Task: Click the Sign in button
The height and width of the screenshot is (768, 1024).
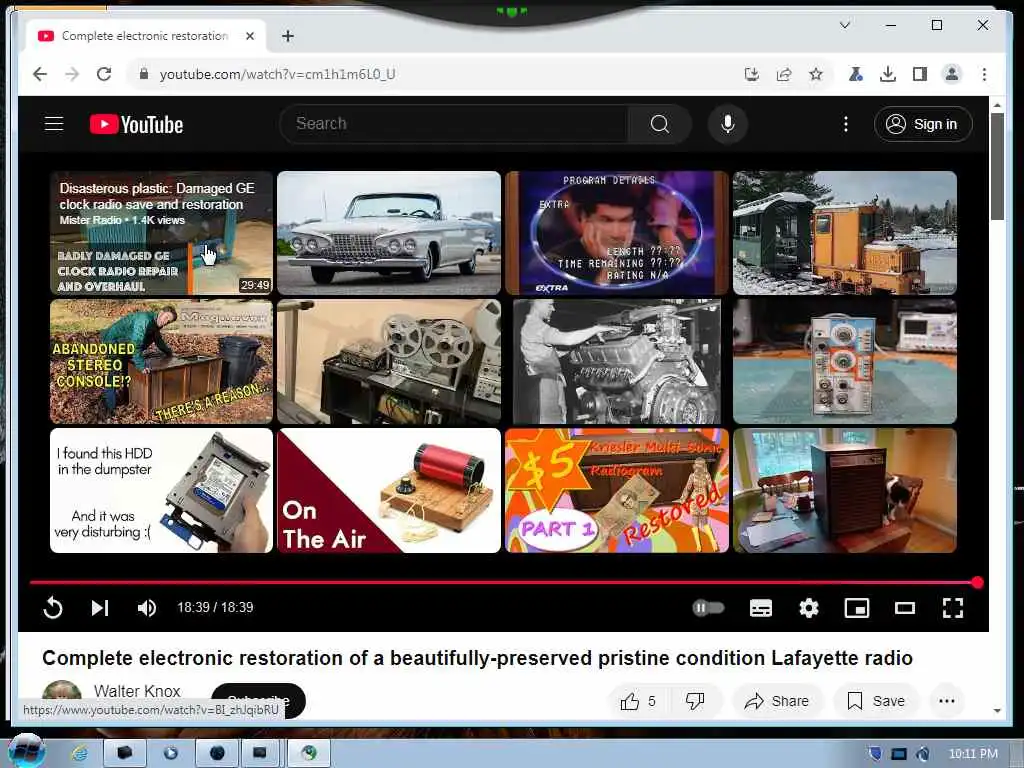Action: [923, 124]
